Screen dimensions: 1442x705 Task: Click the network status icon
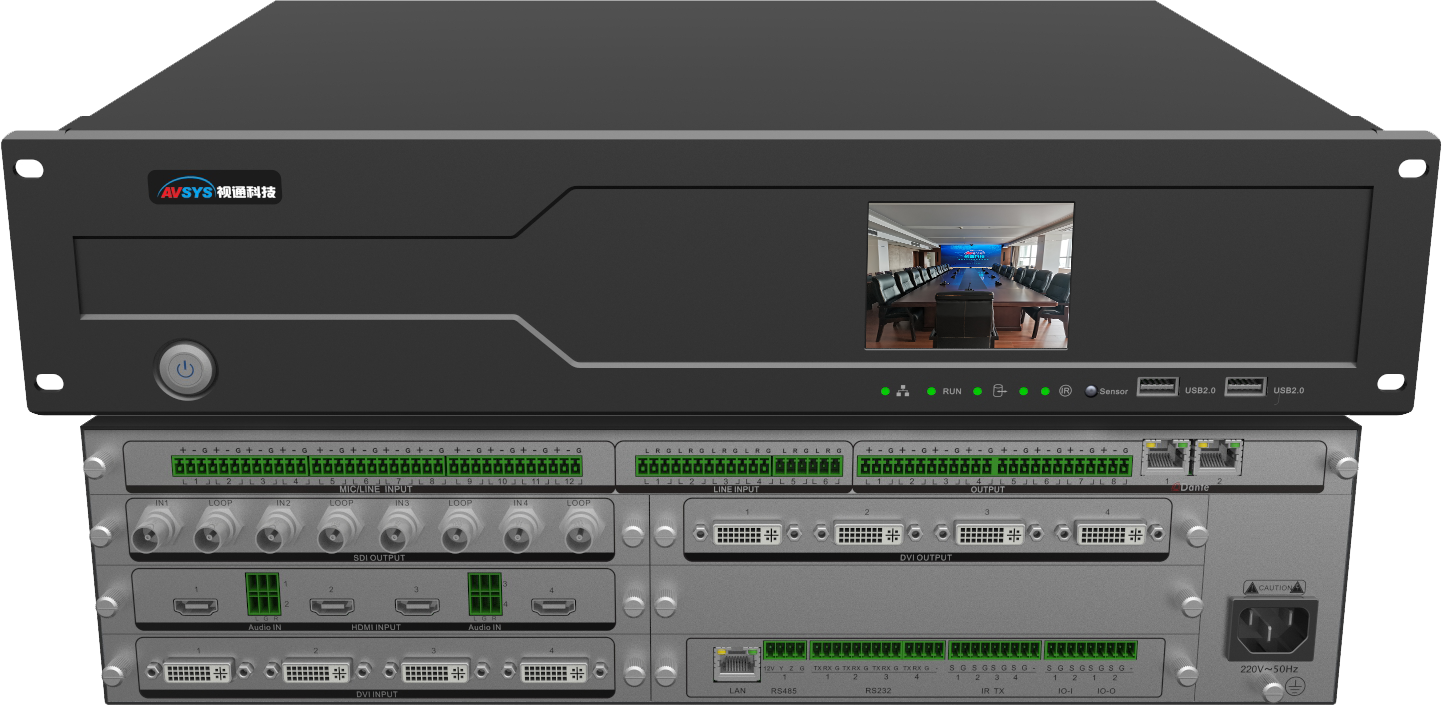coord(903,391)
